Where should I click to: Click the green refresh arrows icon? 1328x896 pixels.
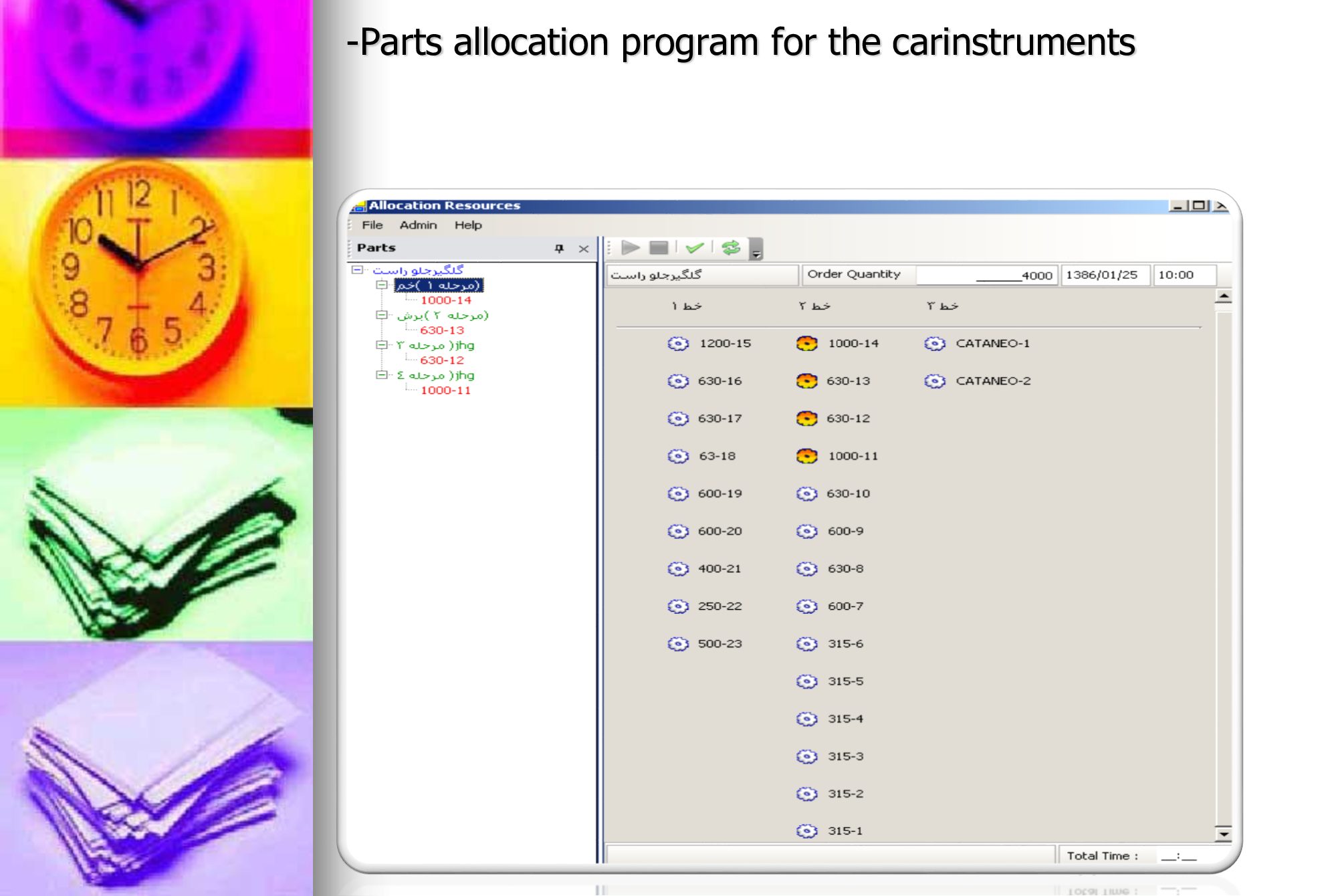click(731, 248)
